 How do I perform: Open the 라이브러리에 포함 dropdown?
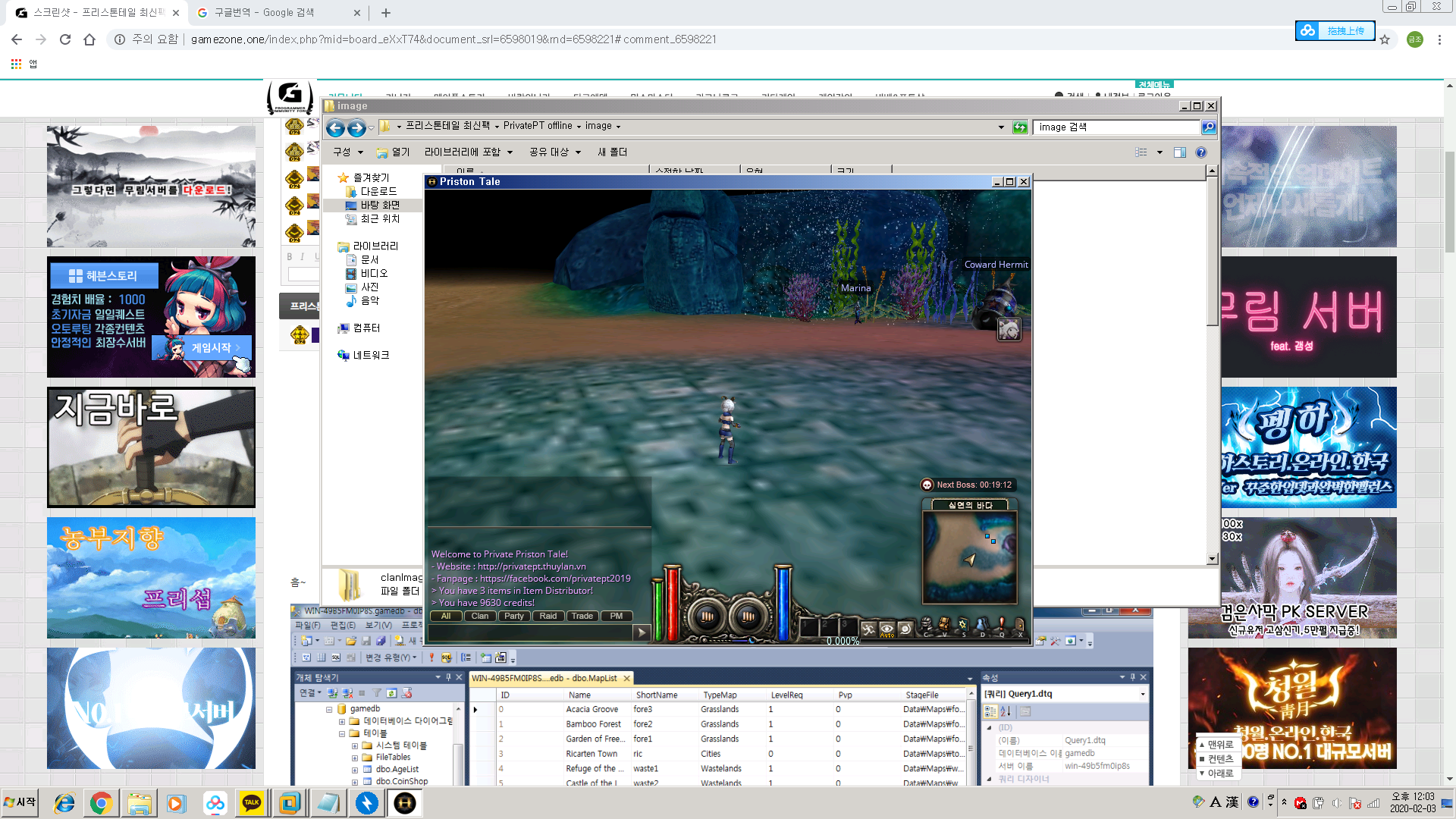[x=469, y=152]
